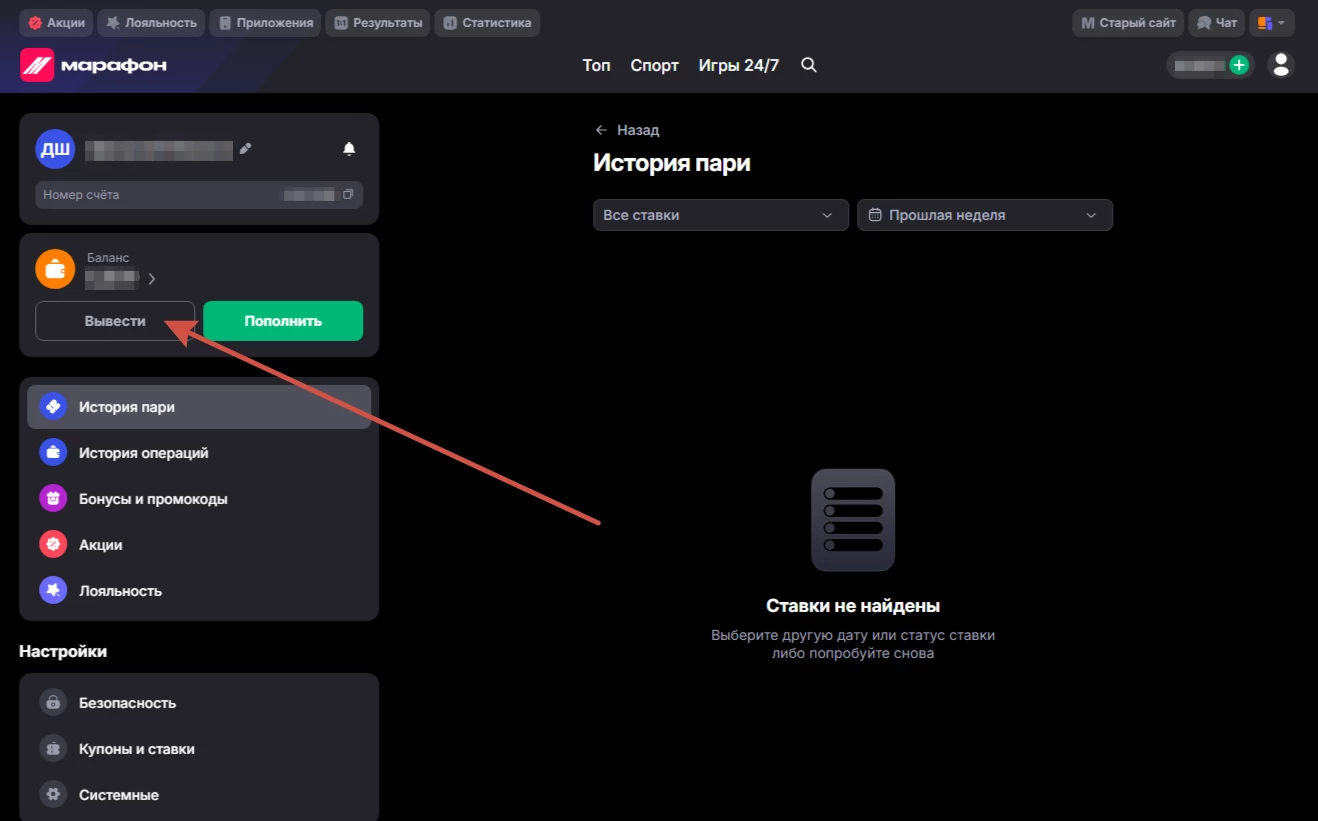
Task: Open Купоны и ставки settings
Action: tap(199, 749)
